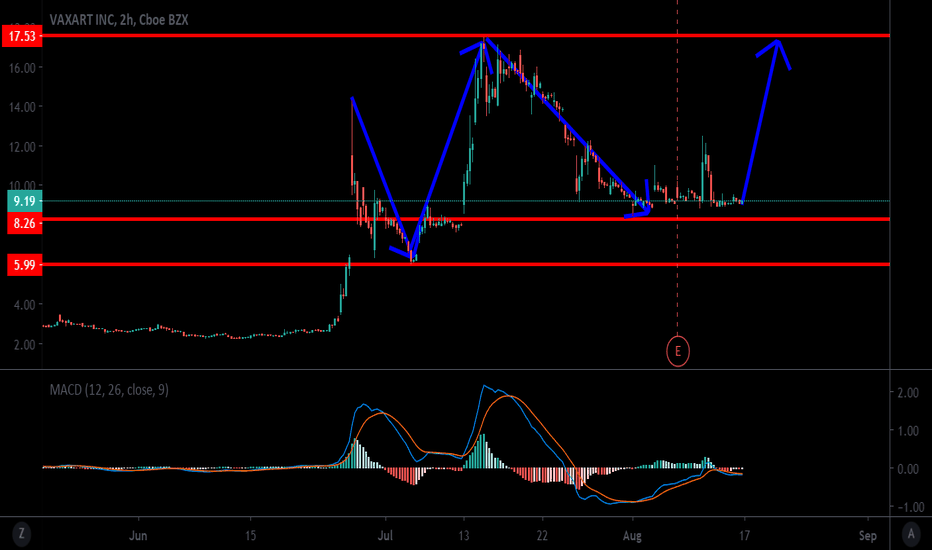The image size is (932, 550).
Task: Click the current price 9.19 label
Action: 24,201
